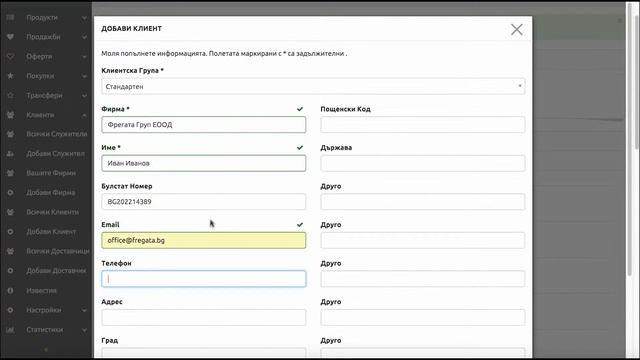Click the Добави Доставчик icon
640x360 pixels.
[x=11, y=271]
